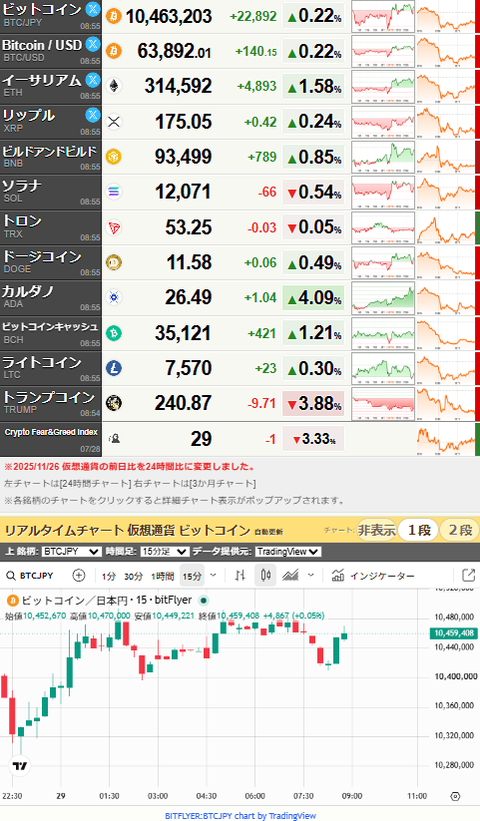Open chart settings gear at time axis
Screen dimensions: 480x821
pos(455,796)
